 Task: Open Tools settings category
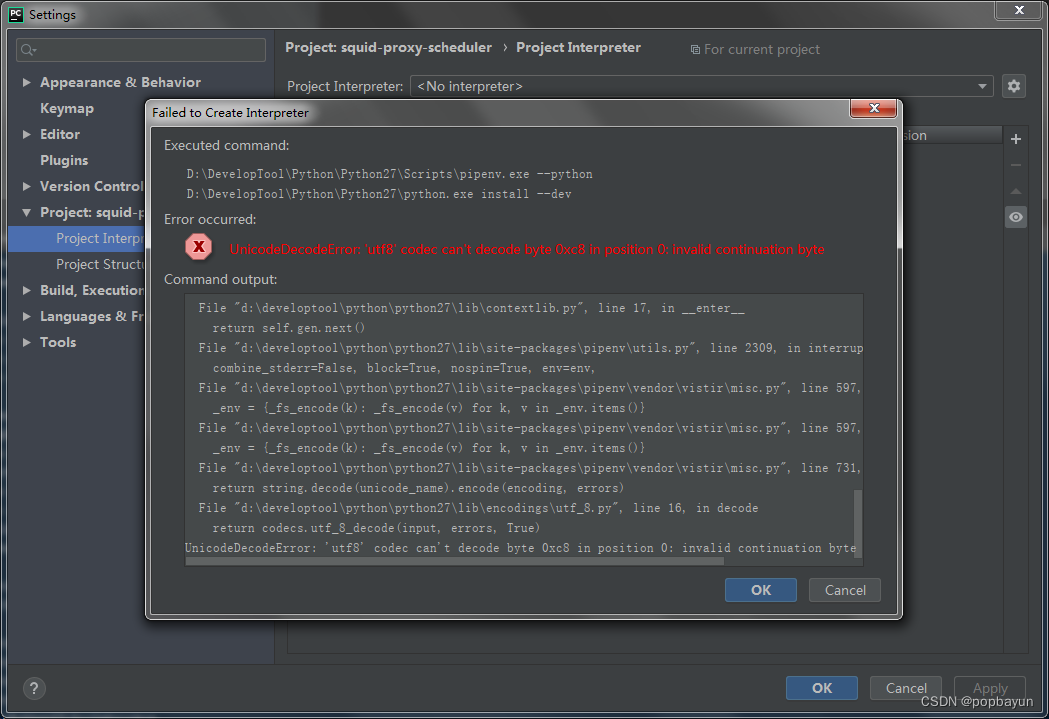pyautogui.click(x=58, y=342)
